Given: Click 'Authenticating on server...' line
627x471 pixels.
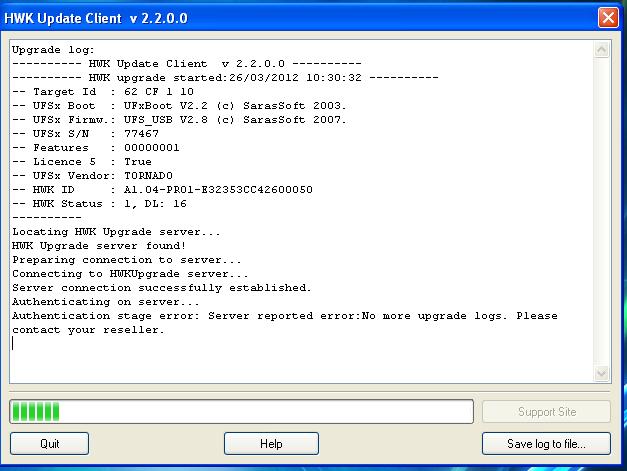Looking at the screenshot, I should click(x=106, y=302).
